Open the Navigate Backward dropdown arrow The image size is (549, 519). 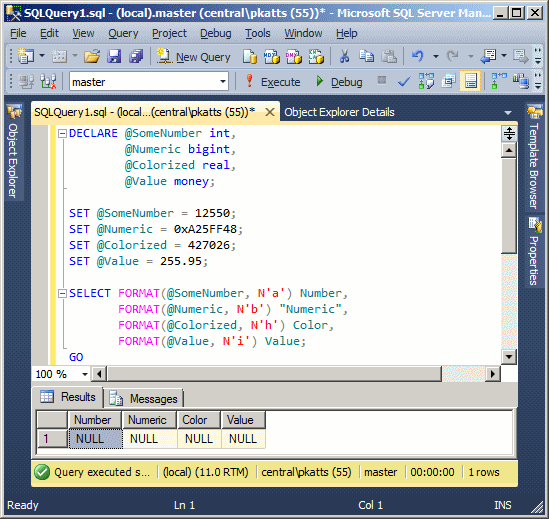click(x=504, y=56)
